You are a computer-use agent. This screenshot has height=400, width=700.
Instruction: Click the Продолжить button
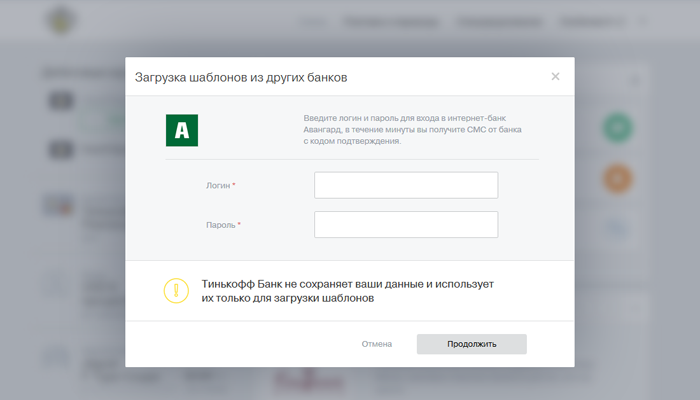pyautogui.click(x=471, y=344)
